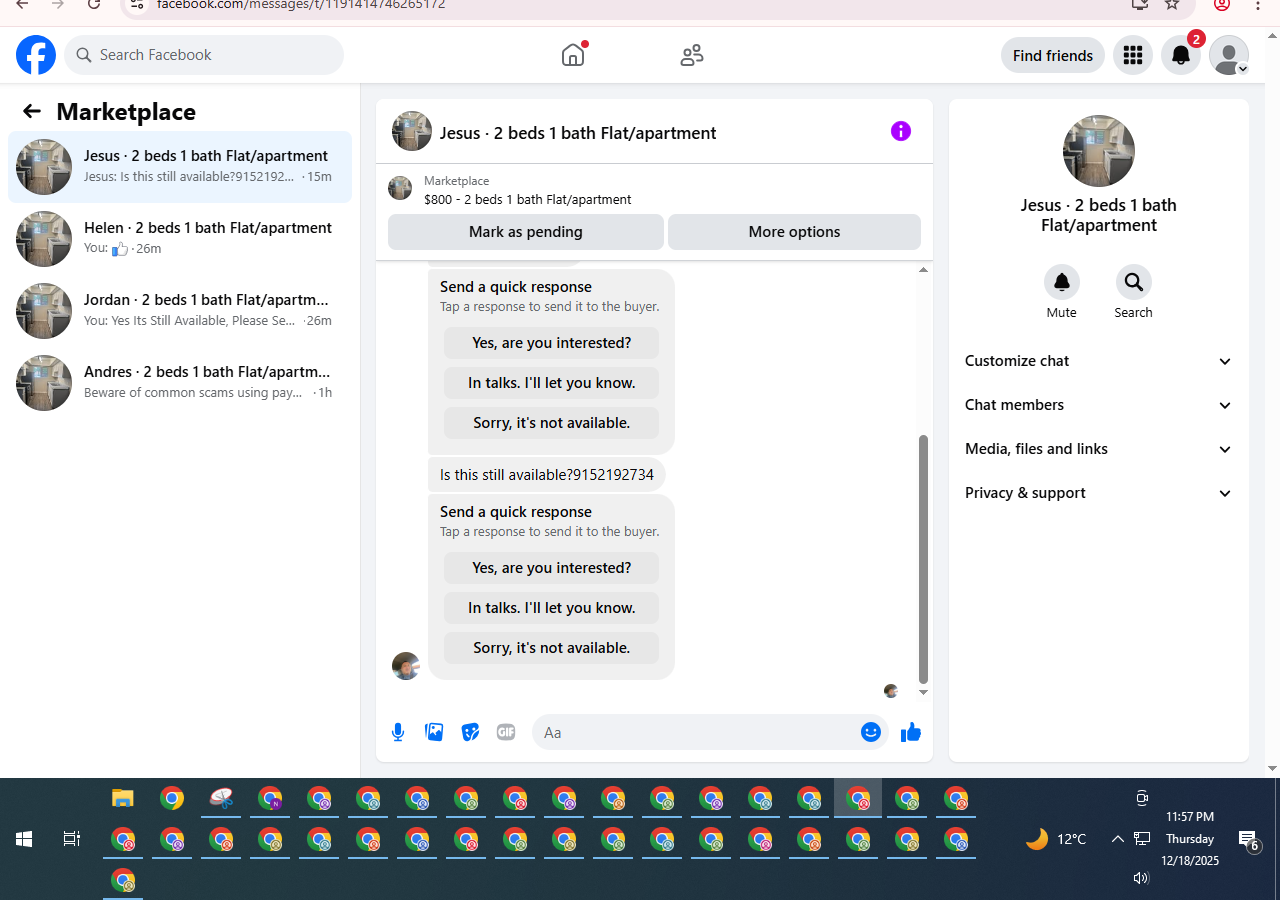Send lower 'Yes, are you interested?' response
Screen dimensions: 1280x900
(x=552, y=568)
